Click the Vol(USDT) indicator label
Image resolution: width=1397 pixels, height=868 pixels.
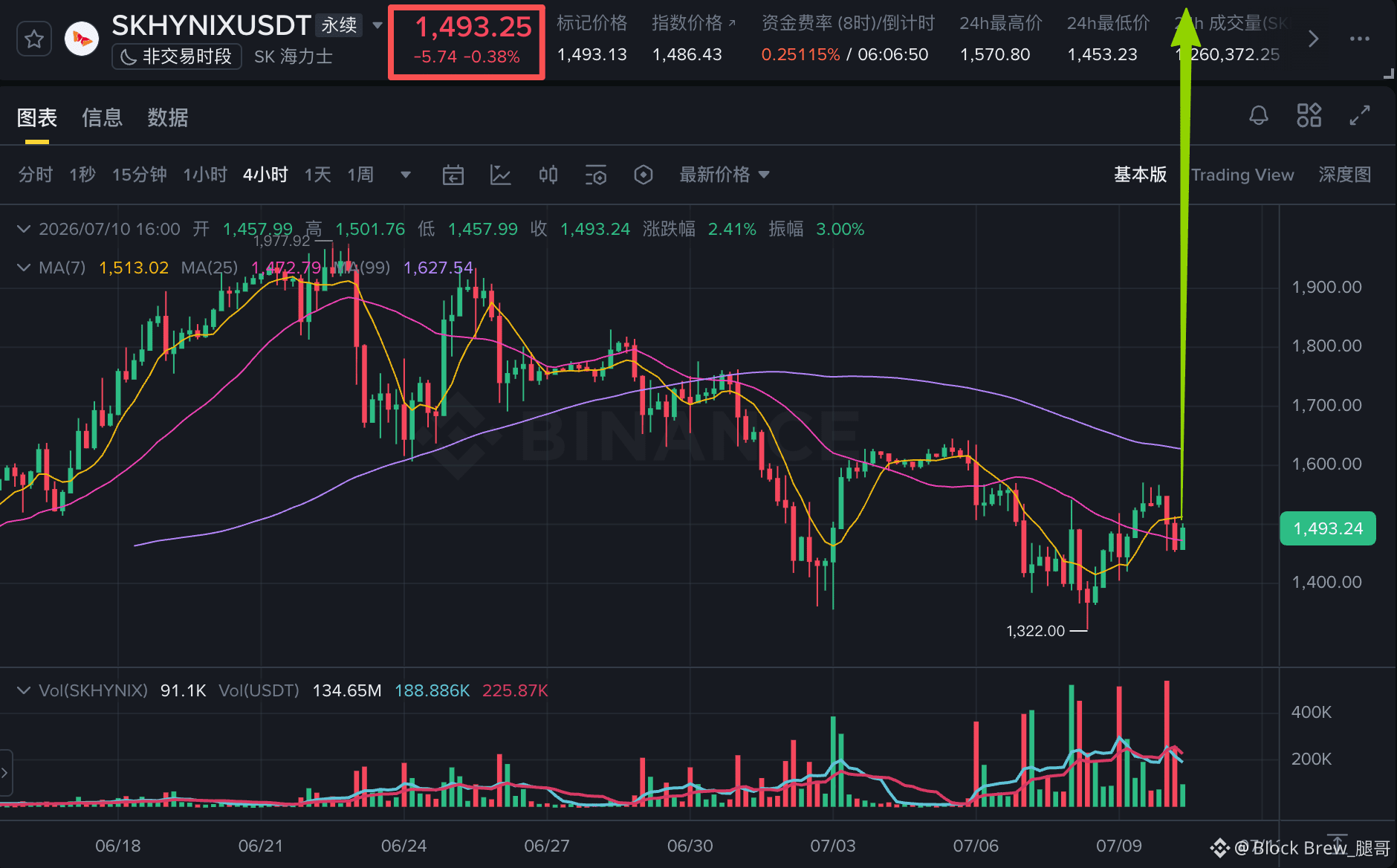tap(259, 690)
